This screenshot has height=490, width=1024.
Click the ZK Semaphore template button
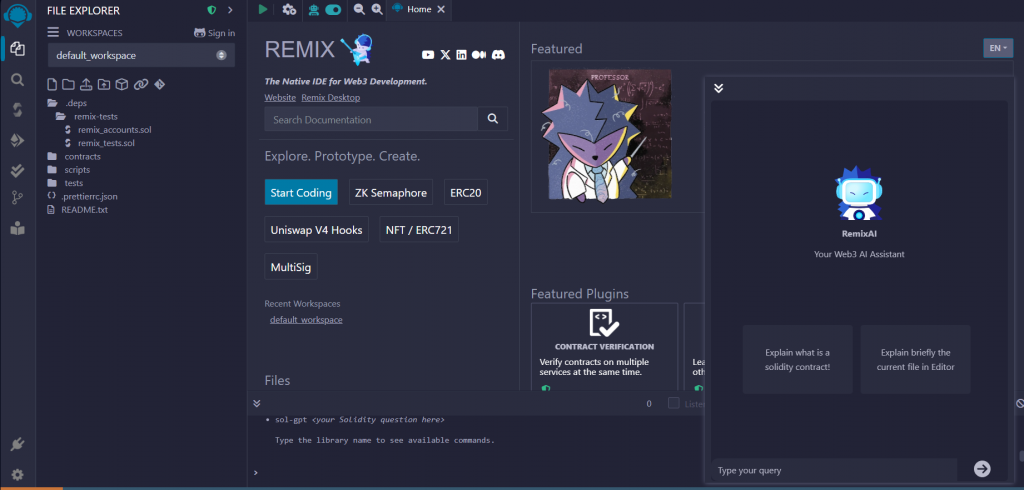(x=391, y=192)
